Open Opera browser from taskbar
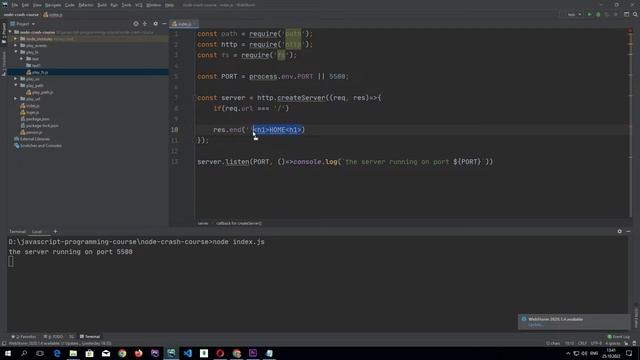Screen dimensions: 640x360 (220, 353)
